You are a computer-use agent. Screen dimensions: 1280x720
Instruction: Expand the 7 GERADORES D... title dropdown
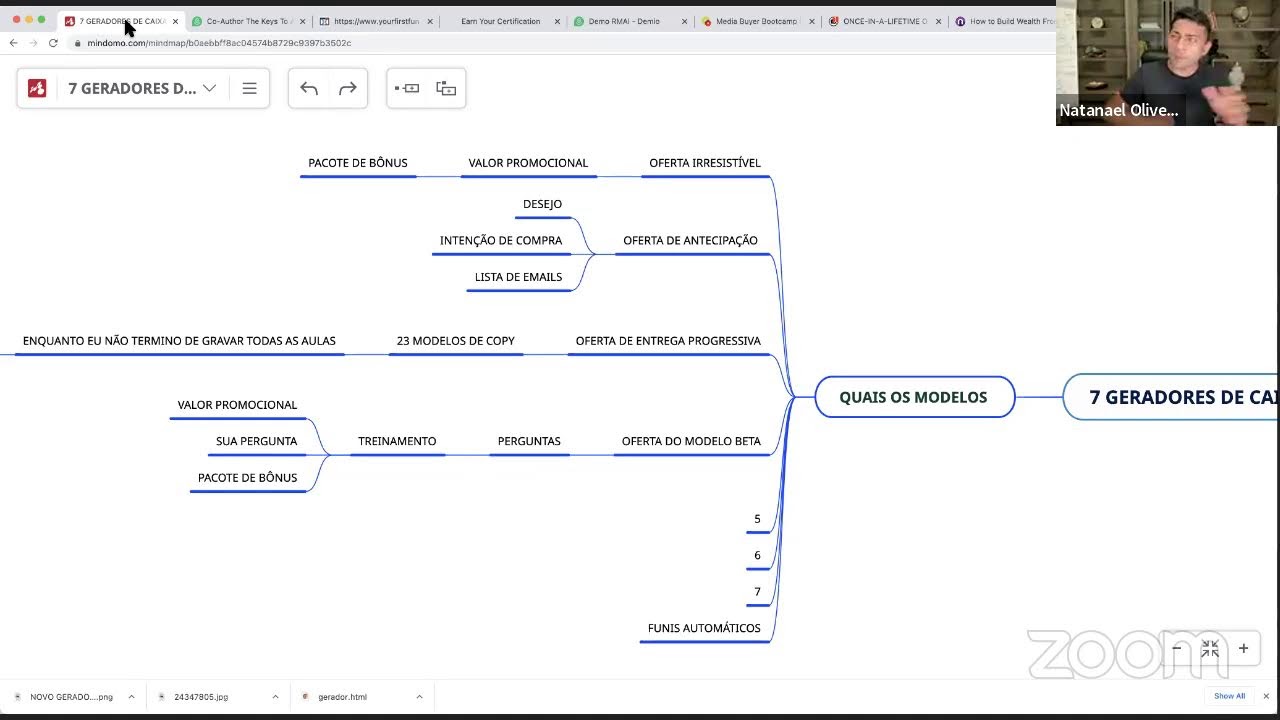(x=209, y=88)
